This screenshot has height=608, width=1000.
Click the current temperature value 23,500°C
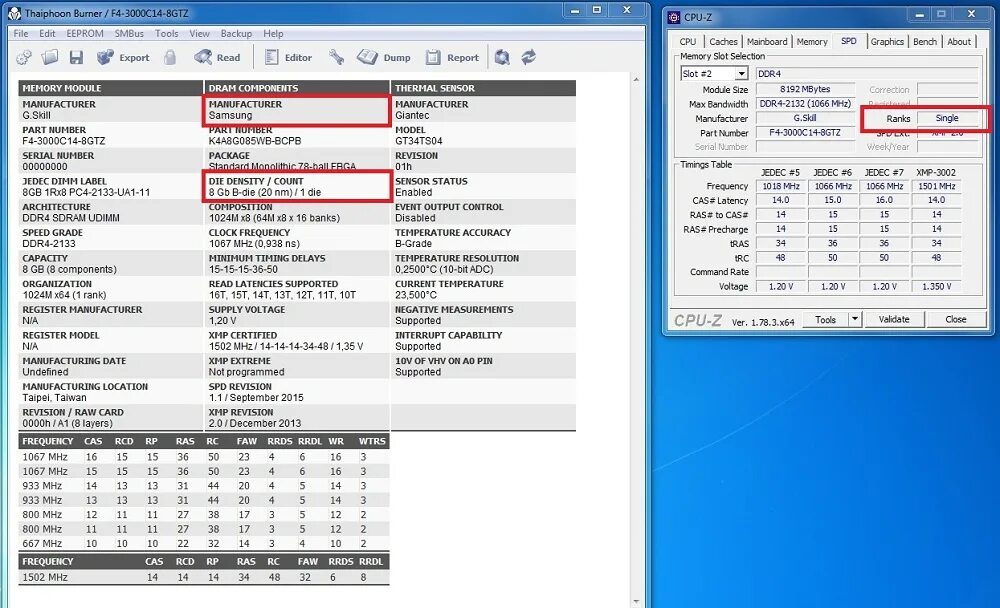pyautogui.click(x=416, y=295)
